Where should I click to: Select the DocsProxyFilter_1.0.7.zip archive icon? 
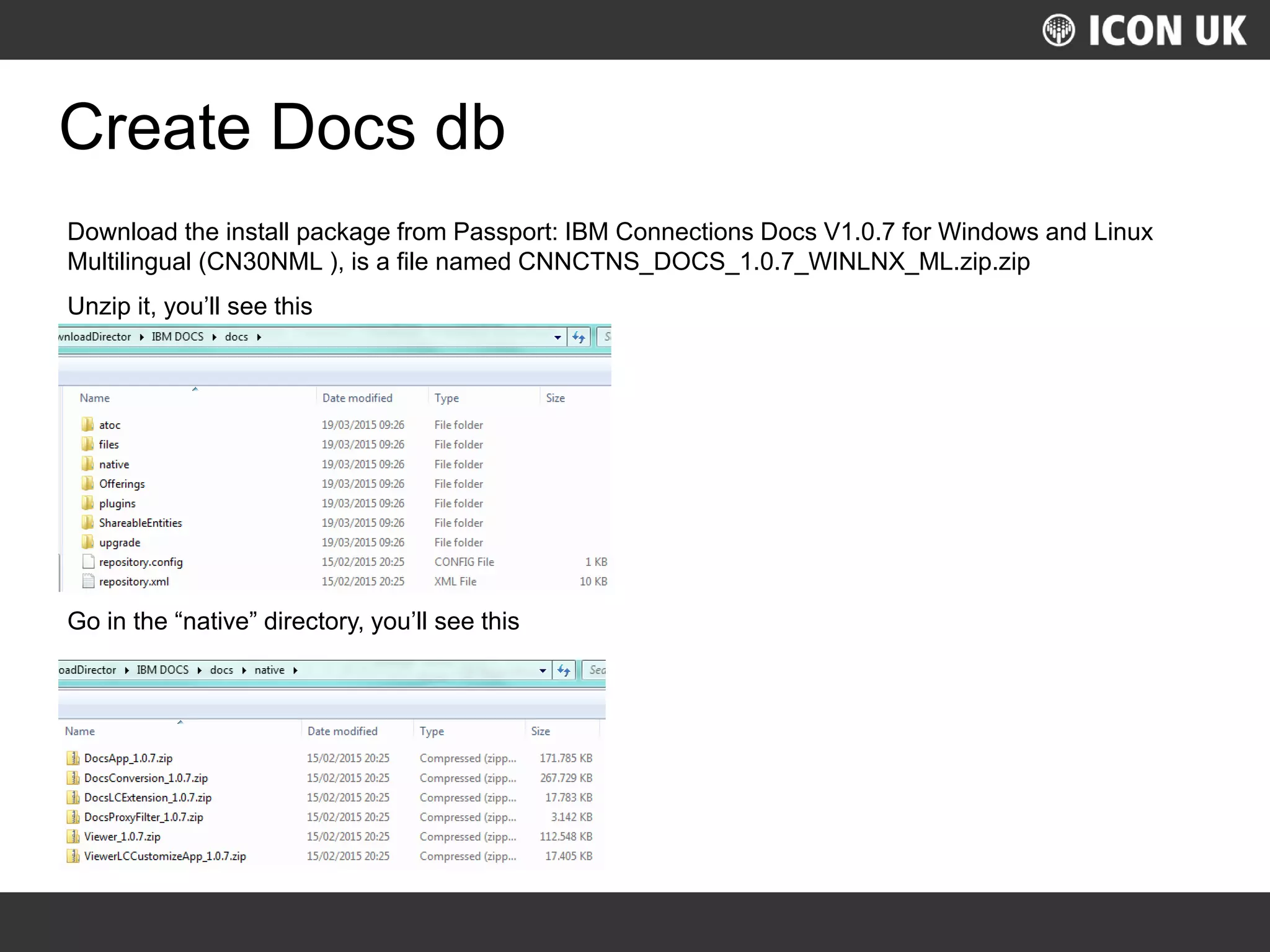point(73,817)
